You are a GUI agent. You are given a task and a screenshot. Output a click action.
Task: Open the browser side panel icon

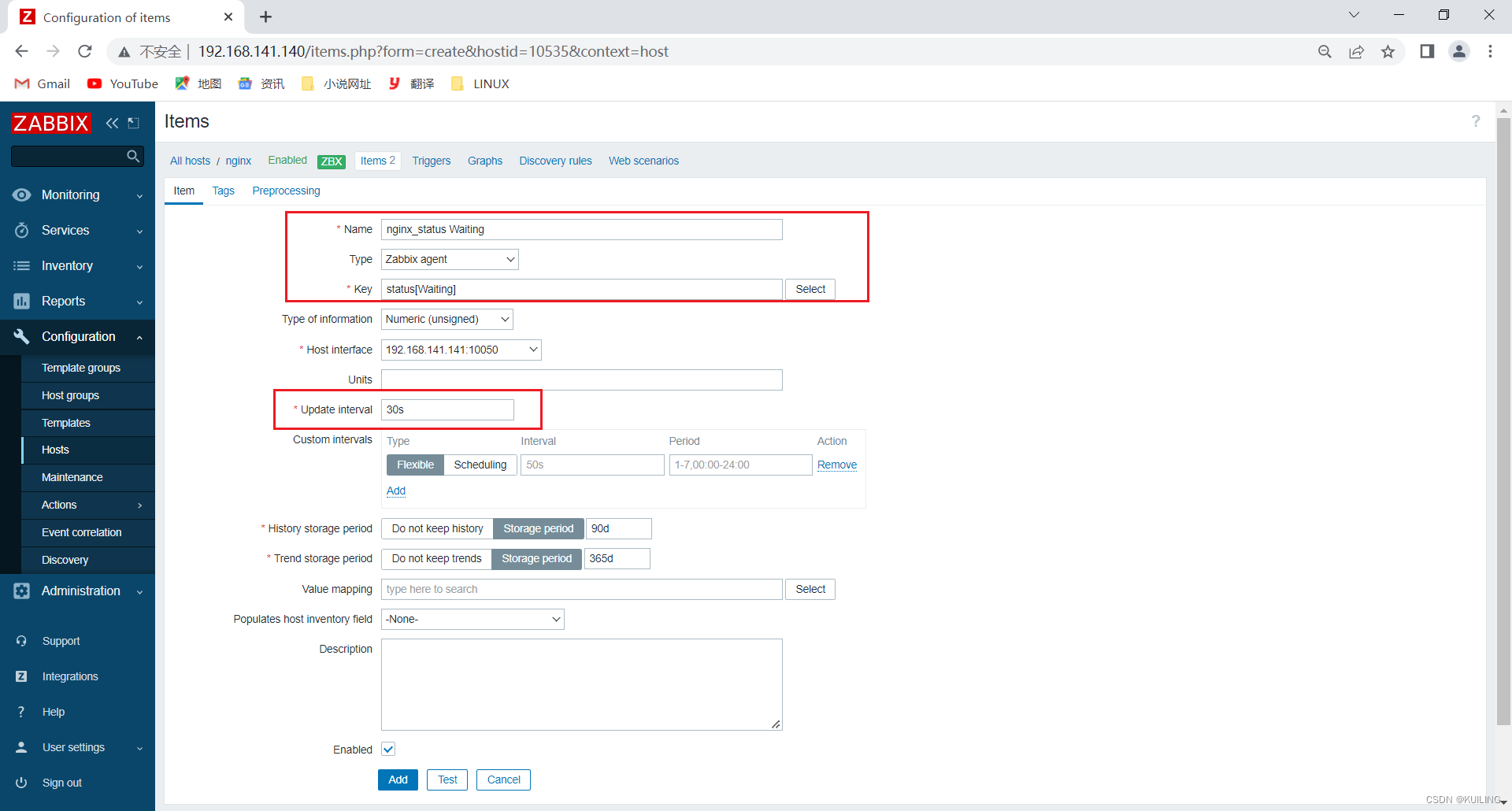[1427, 51]
